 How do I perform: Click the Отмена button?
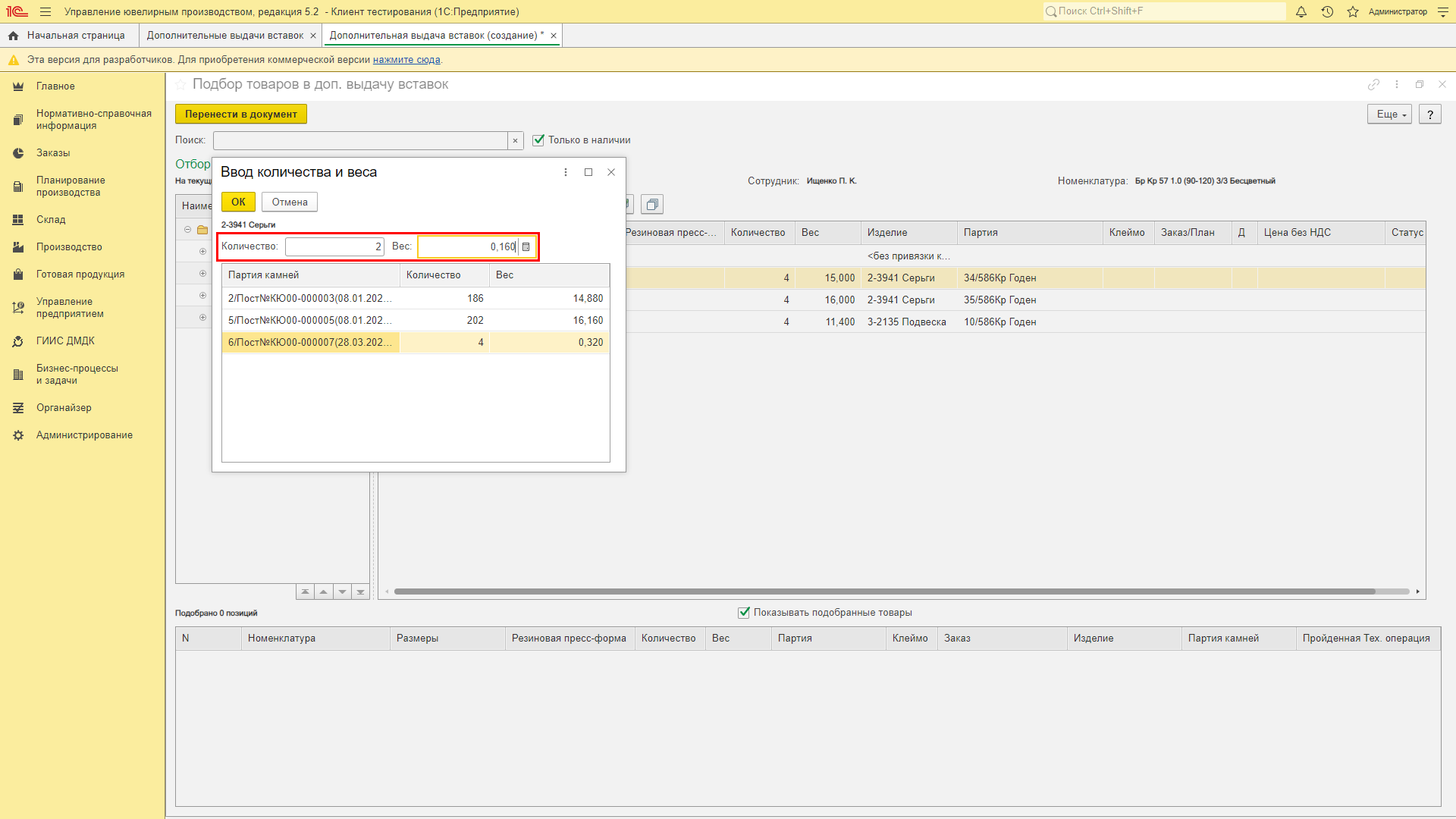pos(290,202)
